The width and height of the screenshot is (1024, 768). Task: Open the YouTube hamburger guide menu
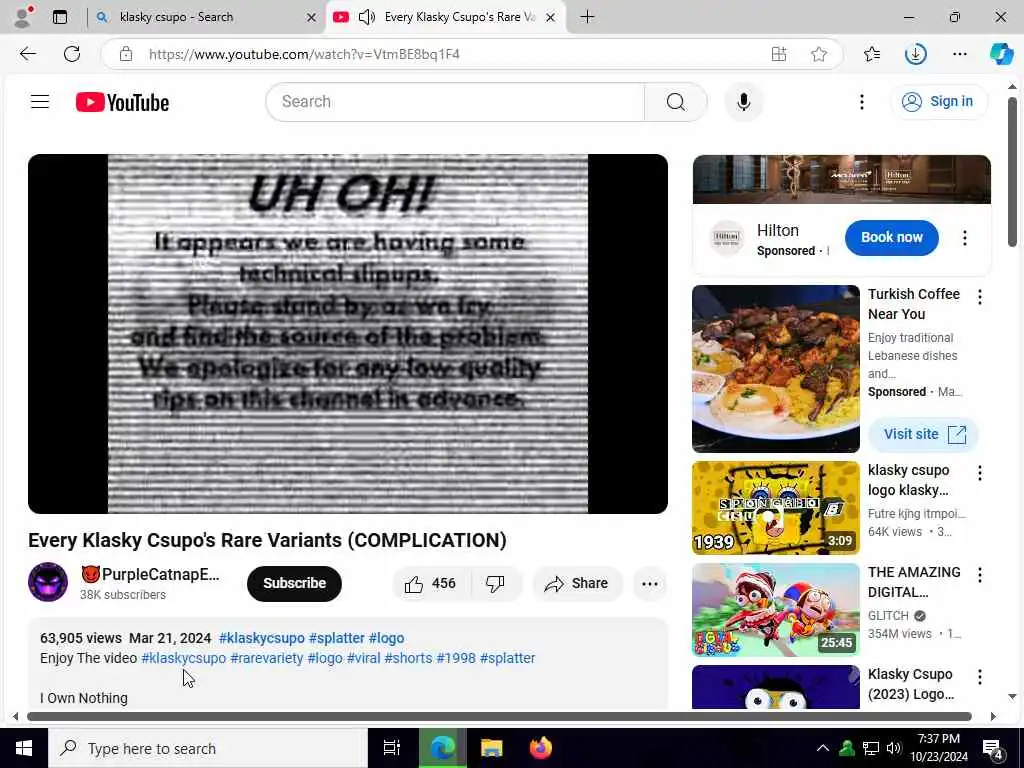point(40,102)
